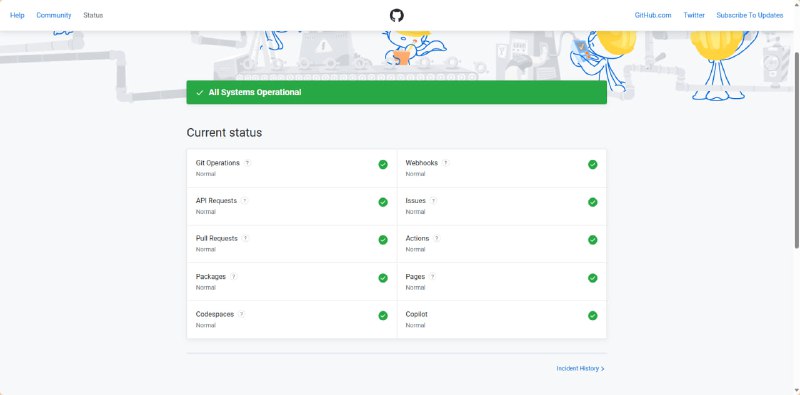Viewport: 800px width, 395px height.
Task: Click the Webhooks label
Action: pos(421,163)
